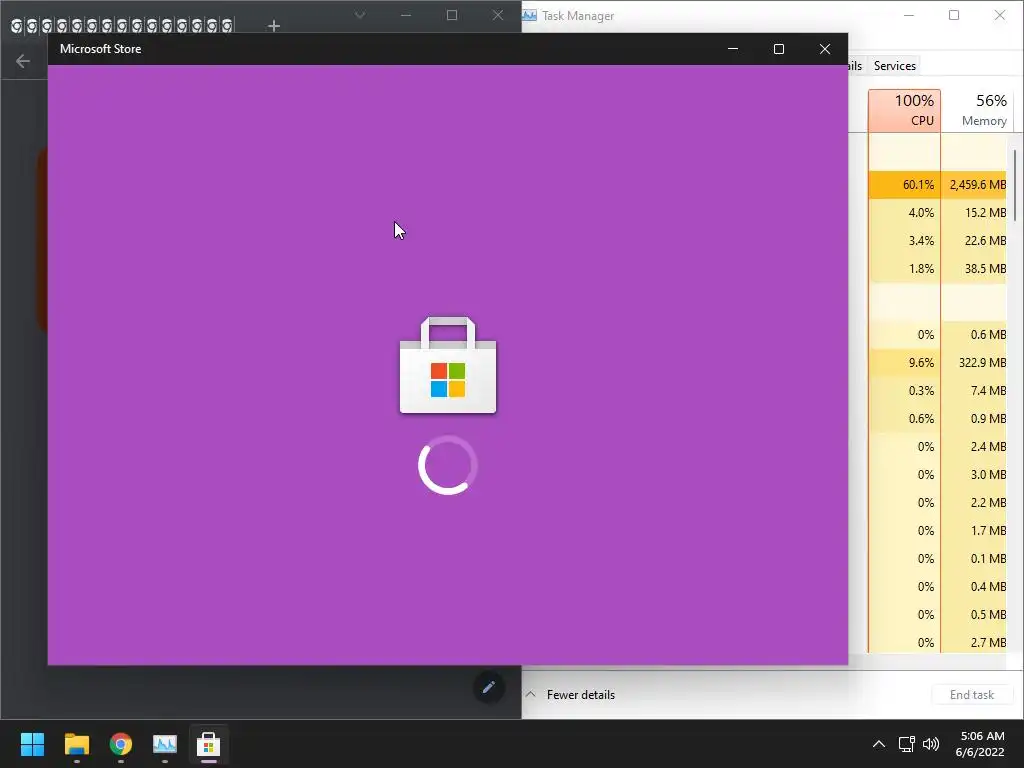Open the Windows Start menu
Viewport: 1024px width, 768px height.
(32, 744)
